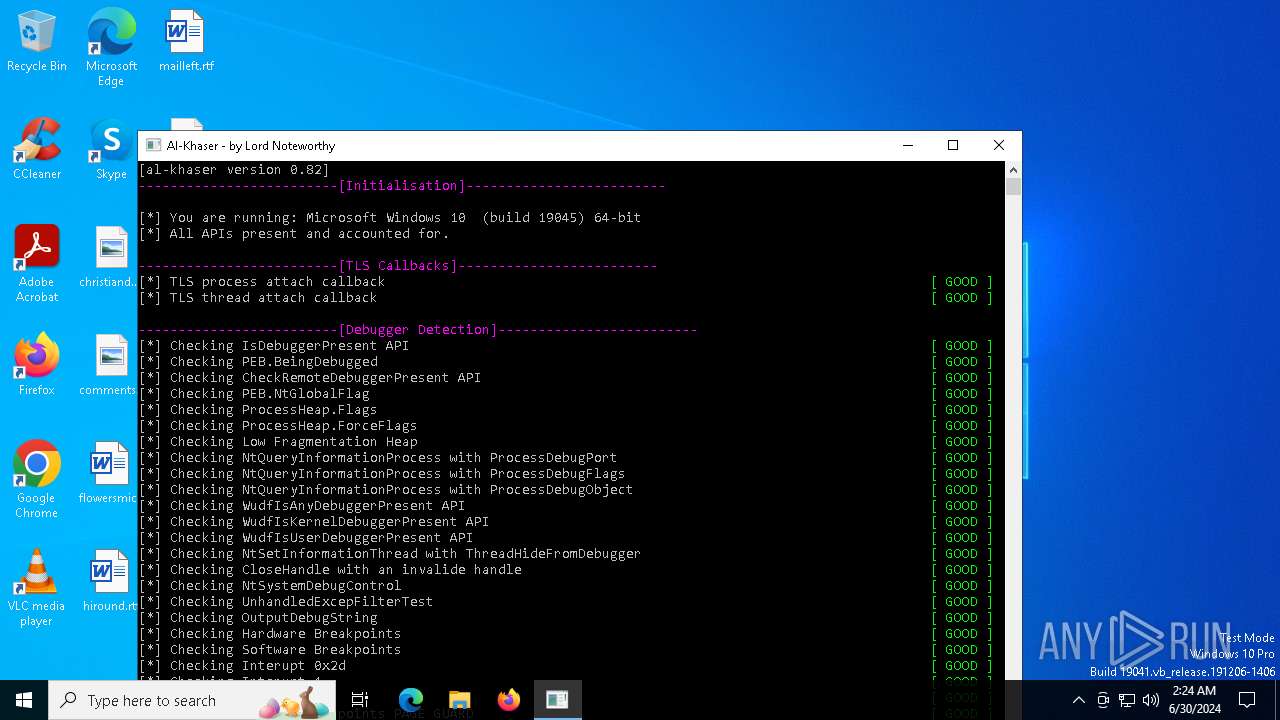The image size is (1280, 720).
Task: Launch Edge from the taskbar
Action: coord(411,700)
